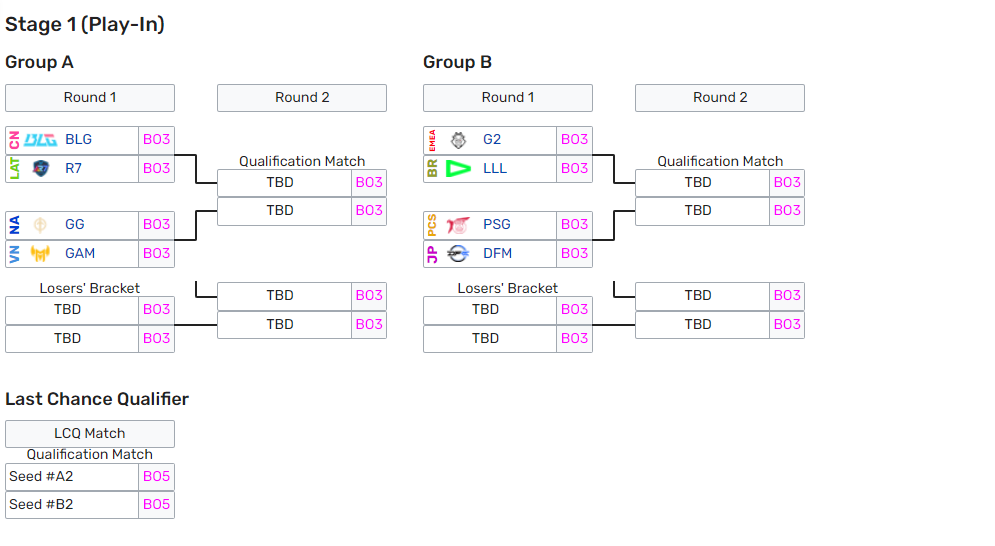The width and height of the screenshot is (995, 546).
Task: Click the LLL team logo
Action: [458, 168]
